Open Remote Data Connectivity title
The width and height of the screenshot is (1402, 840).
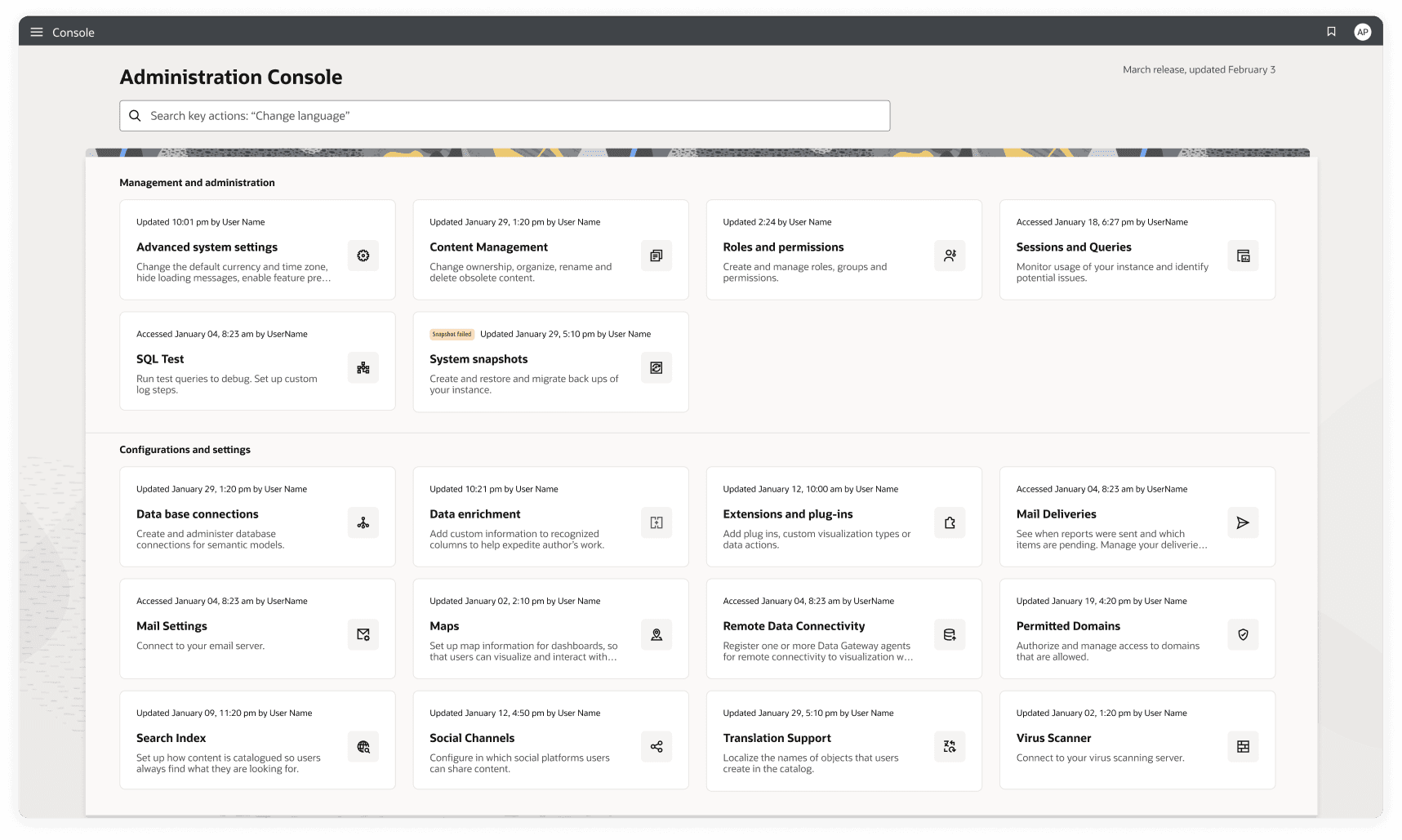(794, 626)
